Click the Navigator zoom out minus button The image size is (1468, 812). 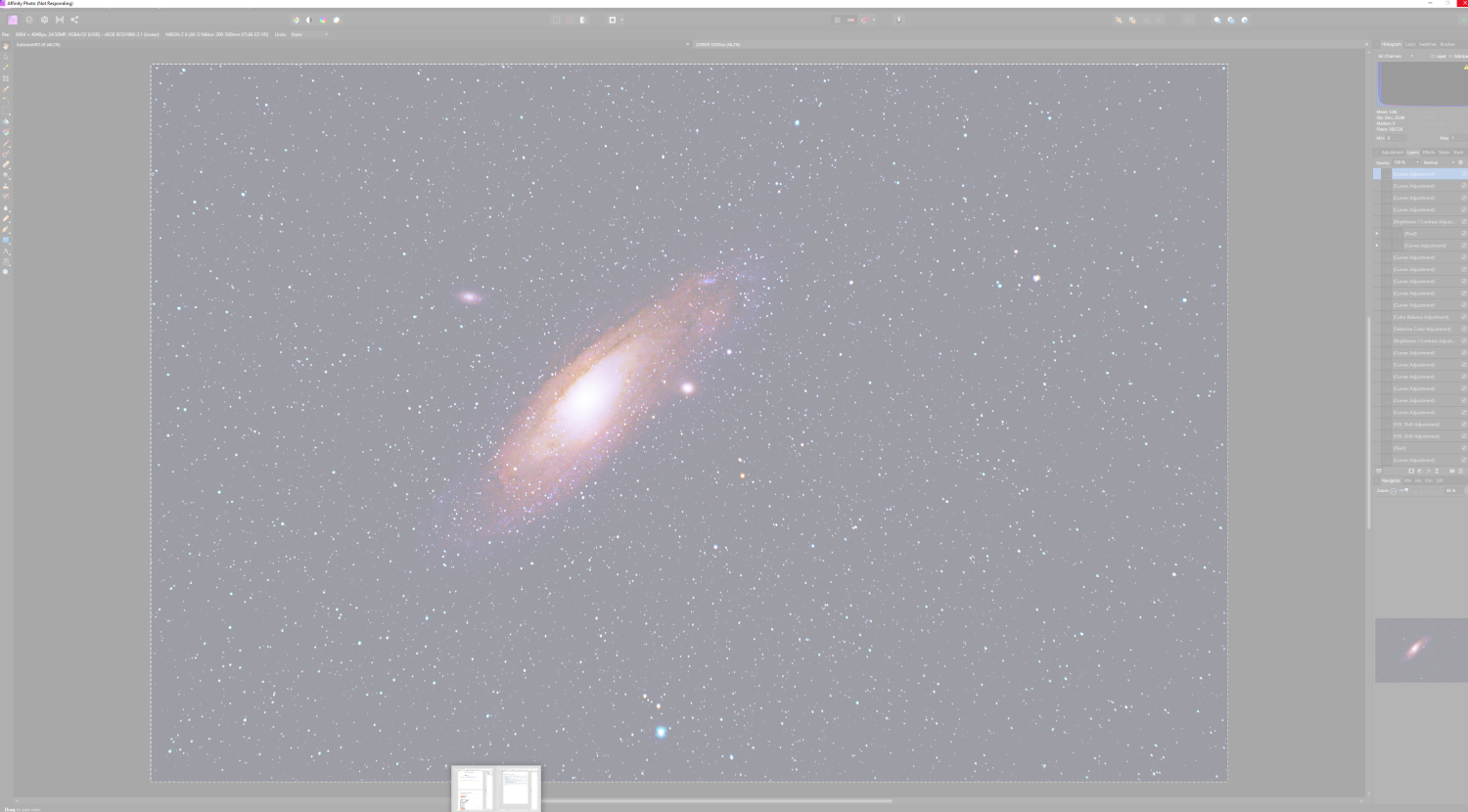[x=1394, y=491]
